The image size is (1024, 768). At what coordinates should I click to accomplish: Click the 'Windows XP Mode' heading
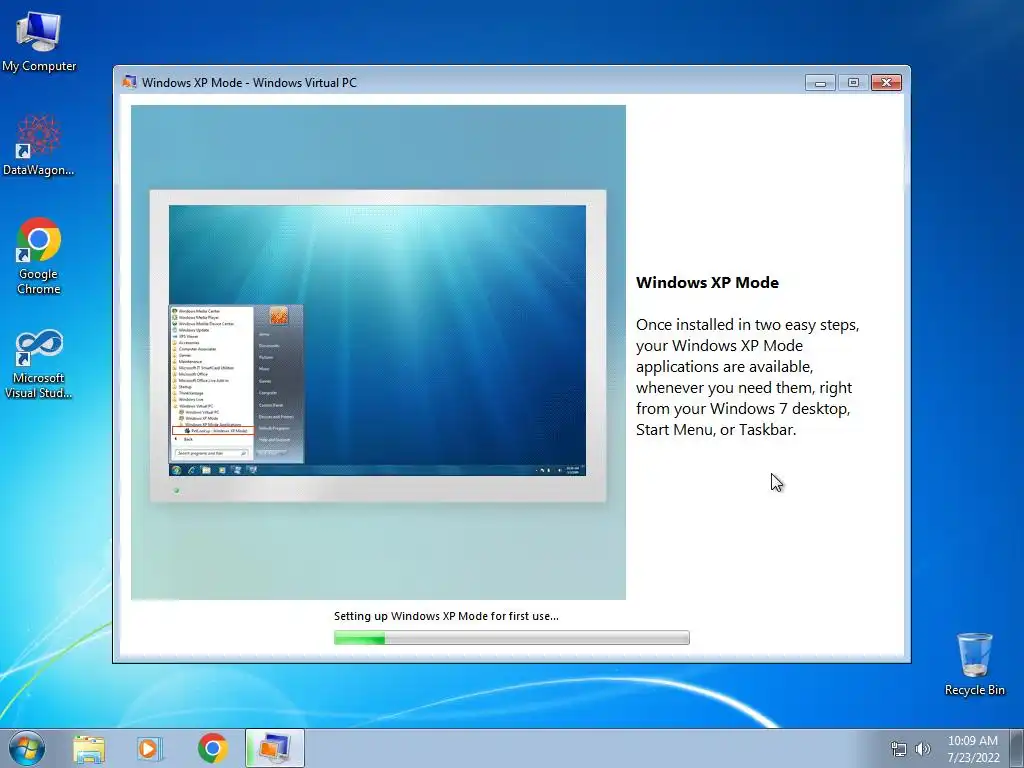coord(707,283)
